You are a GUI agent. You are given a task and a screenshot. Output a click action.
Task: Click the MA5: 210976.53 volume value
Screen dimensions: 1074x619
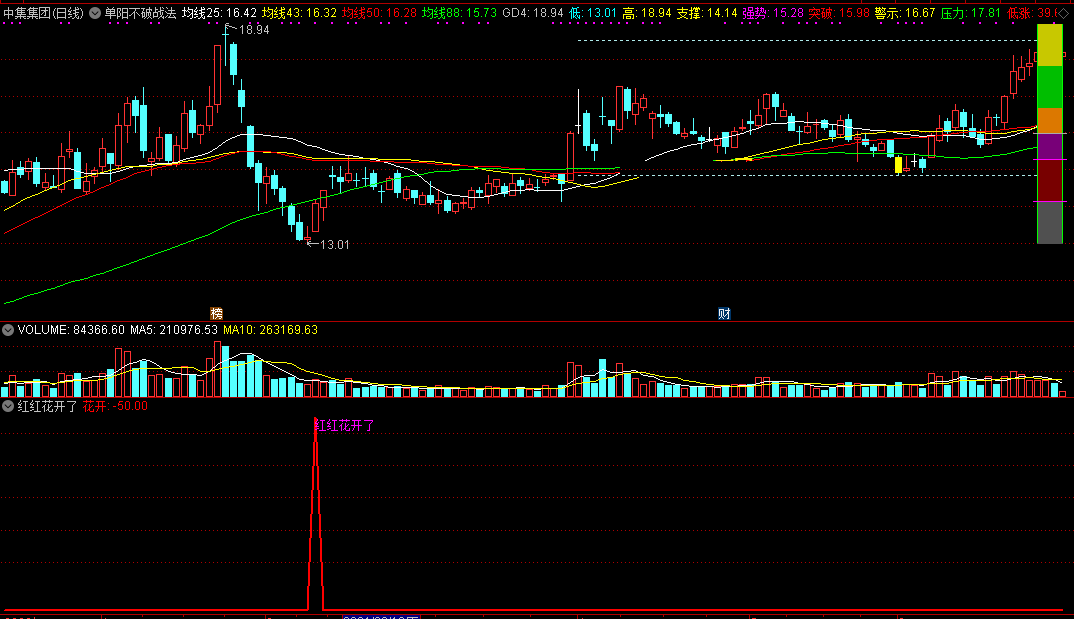(x=174, y=330)
